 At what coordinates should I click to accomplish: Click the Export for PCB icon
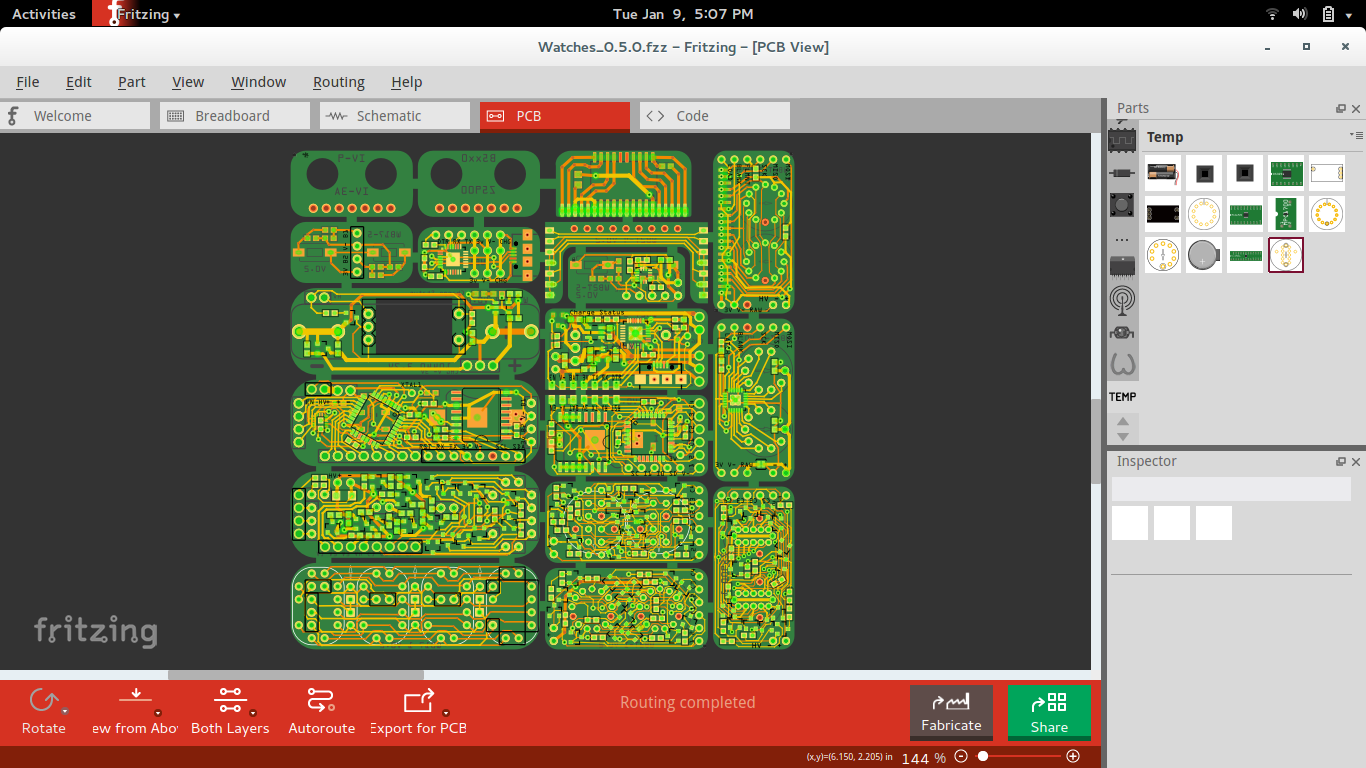[x=418, y=700]
